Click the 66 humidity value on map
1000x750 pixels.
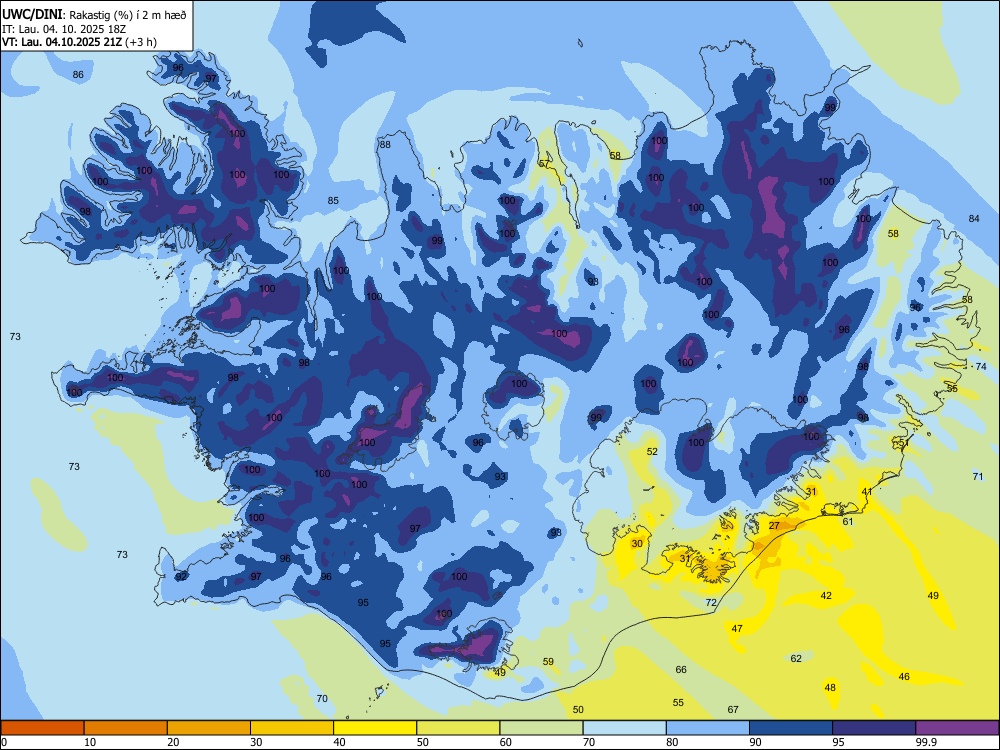(x=681, y=669)
